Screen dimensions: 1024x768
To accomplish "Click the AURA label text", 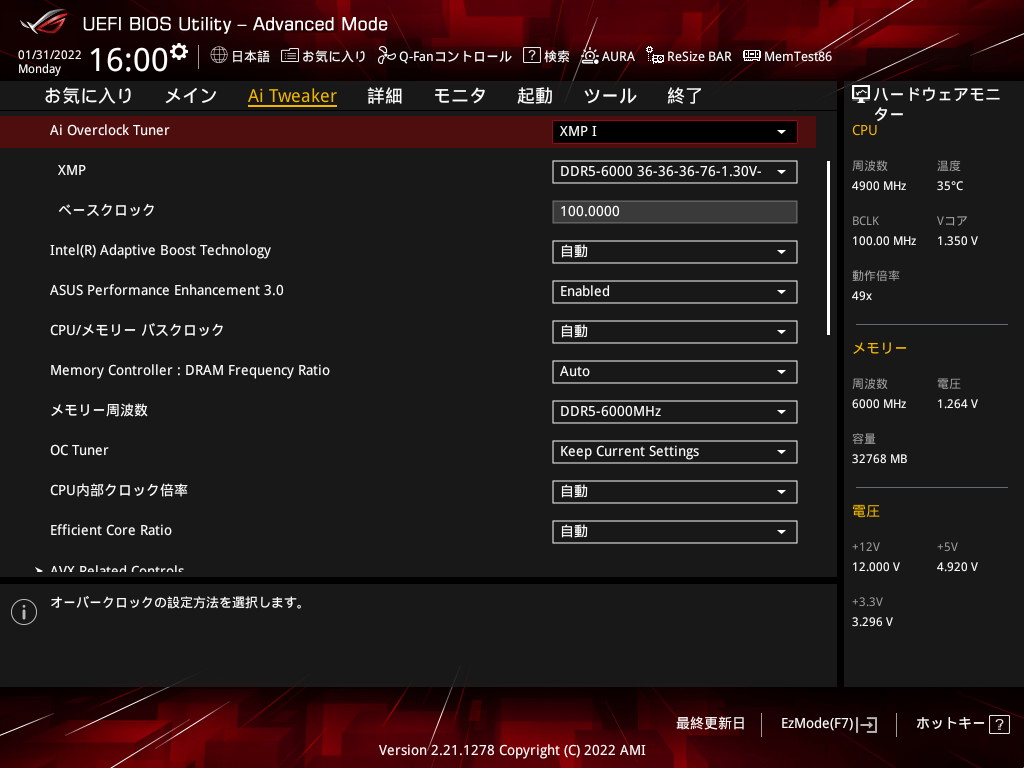I will [x=618, y=56].
